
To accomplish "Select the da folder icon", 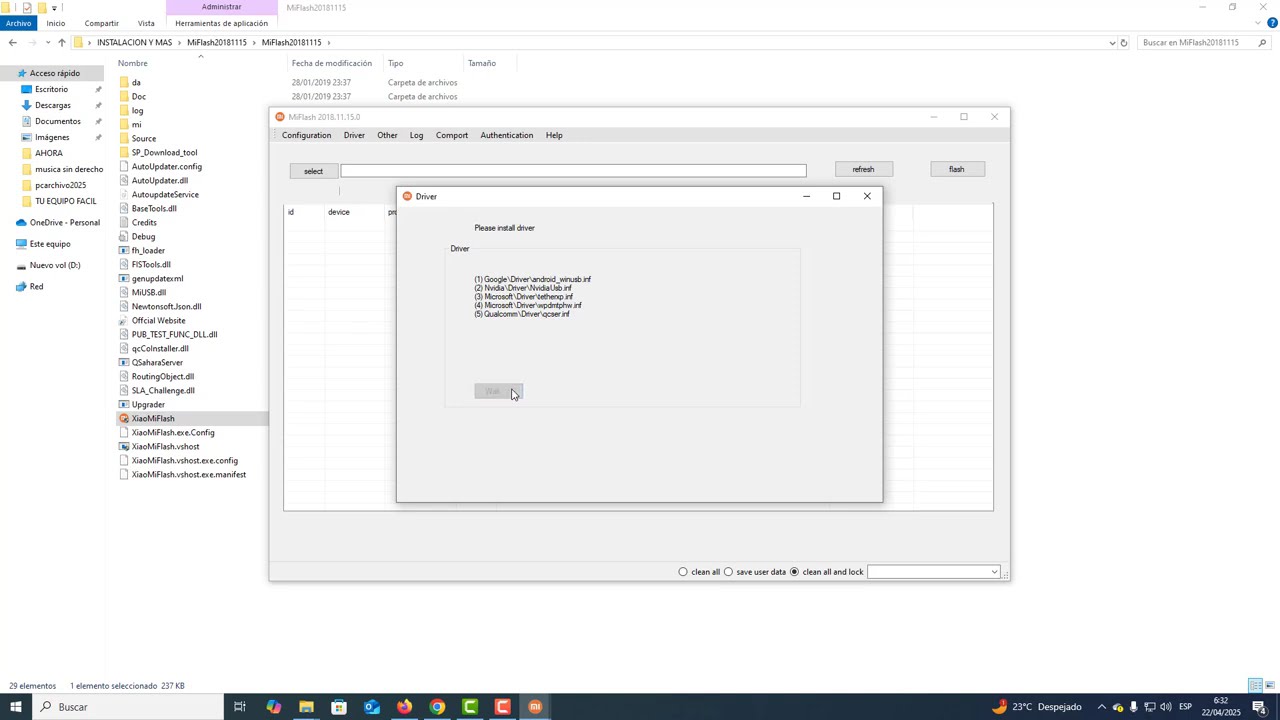I will tap(124, 82).
